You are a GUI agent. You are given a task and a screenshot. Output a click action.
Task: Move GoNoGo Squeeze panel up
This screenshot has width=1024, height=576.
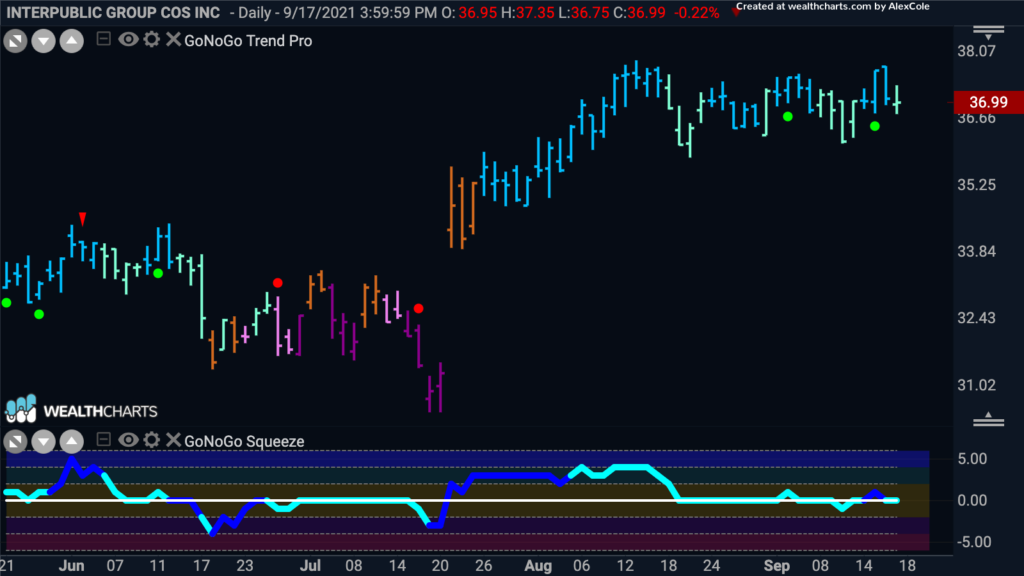click(72, 442)
